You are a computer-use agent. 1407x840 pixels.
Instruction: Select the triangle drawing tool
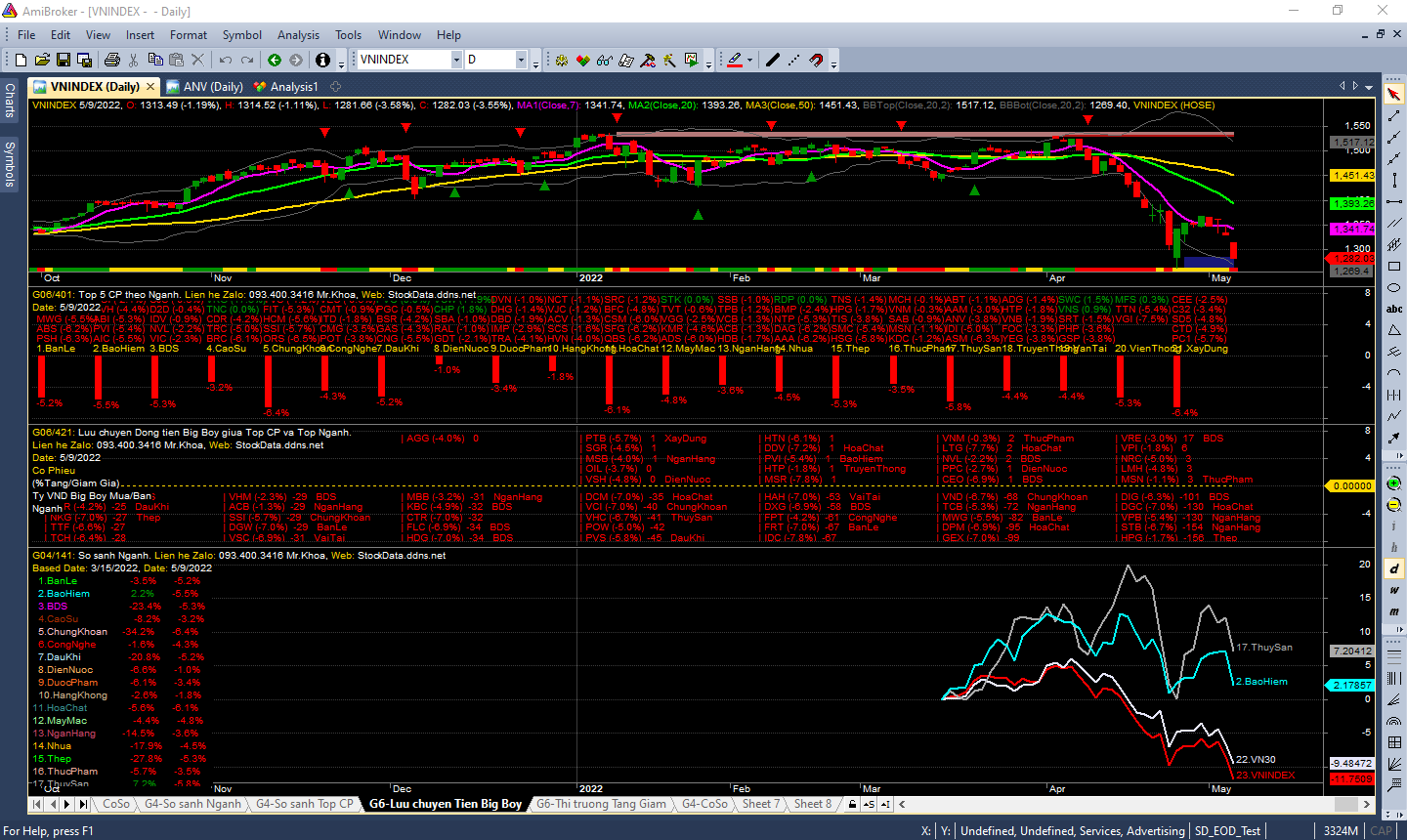(x=1394, y=330)
